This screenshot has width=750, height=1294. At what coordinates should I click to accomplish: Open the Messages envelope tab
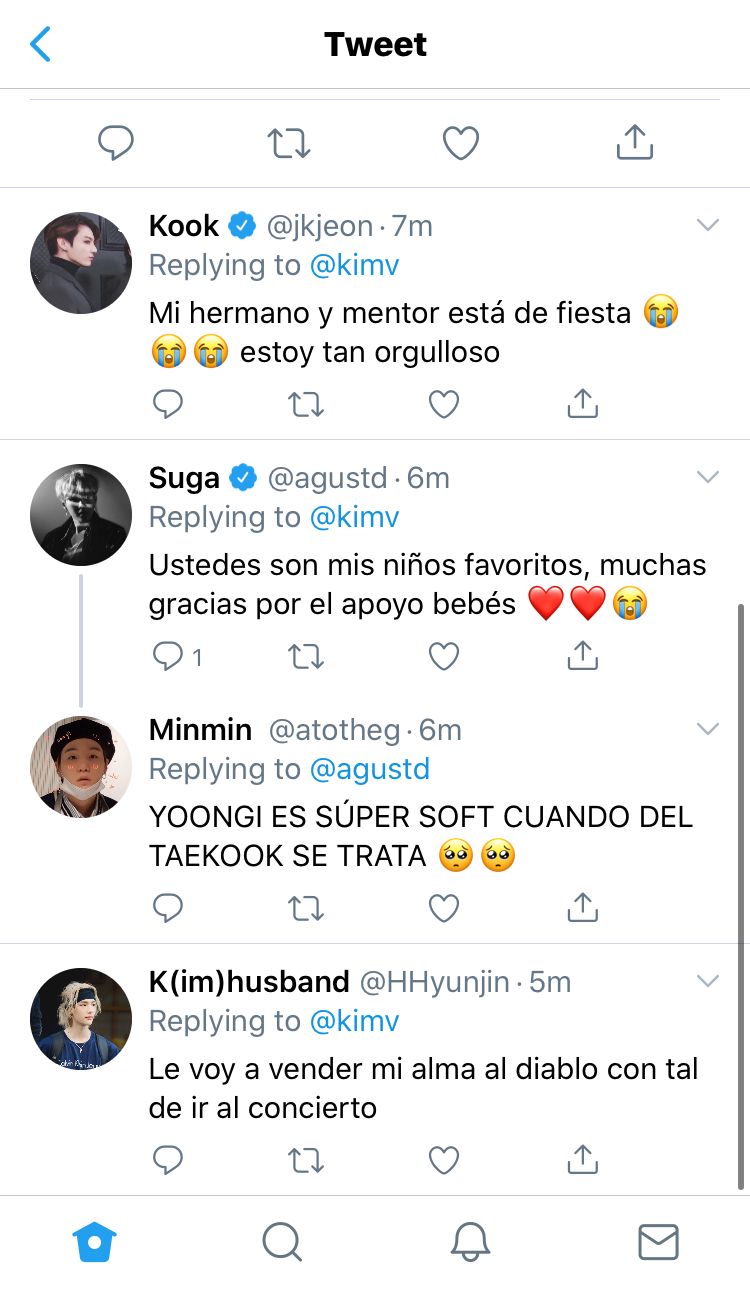tap(658, 1243)
